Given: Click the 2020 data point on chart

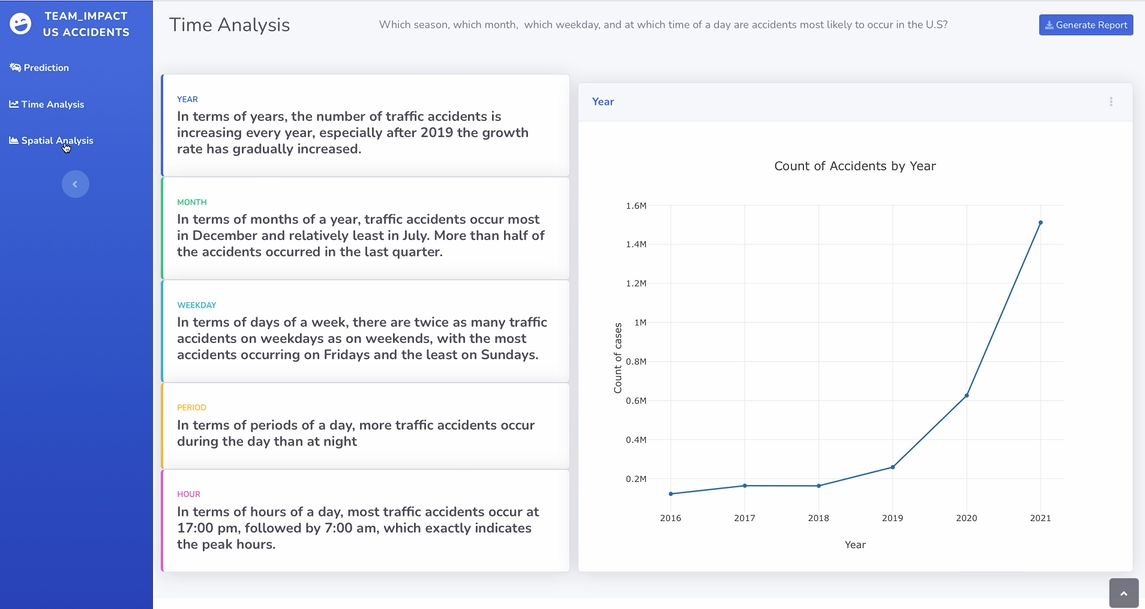Looking at the screenshot, I should click(x=966, y=396).
